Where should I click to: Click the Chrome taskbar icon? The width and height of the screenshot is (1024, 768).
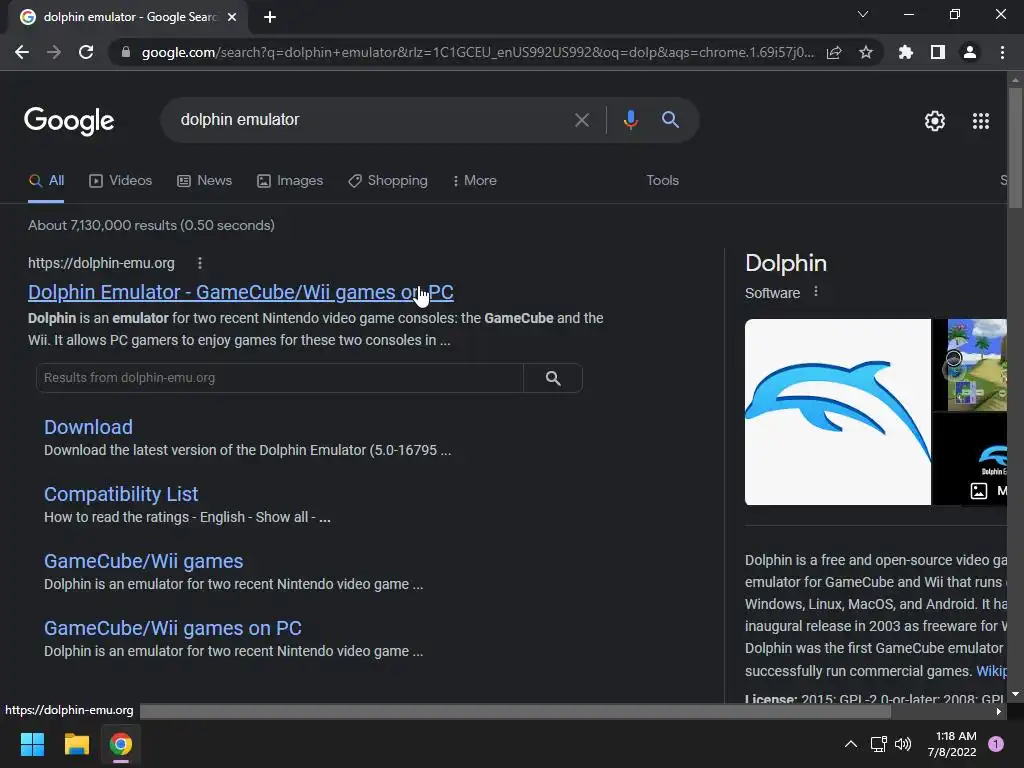point(121,744)
